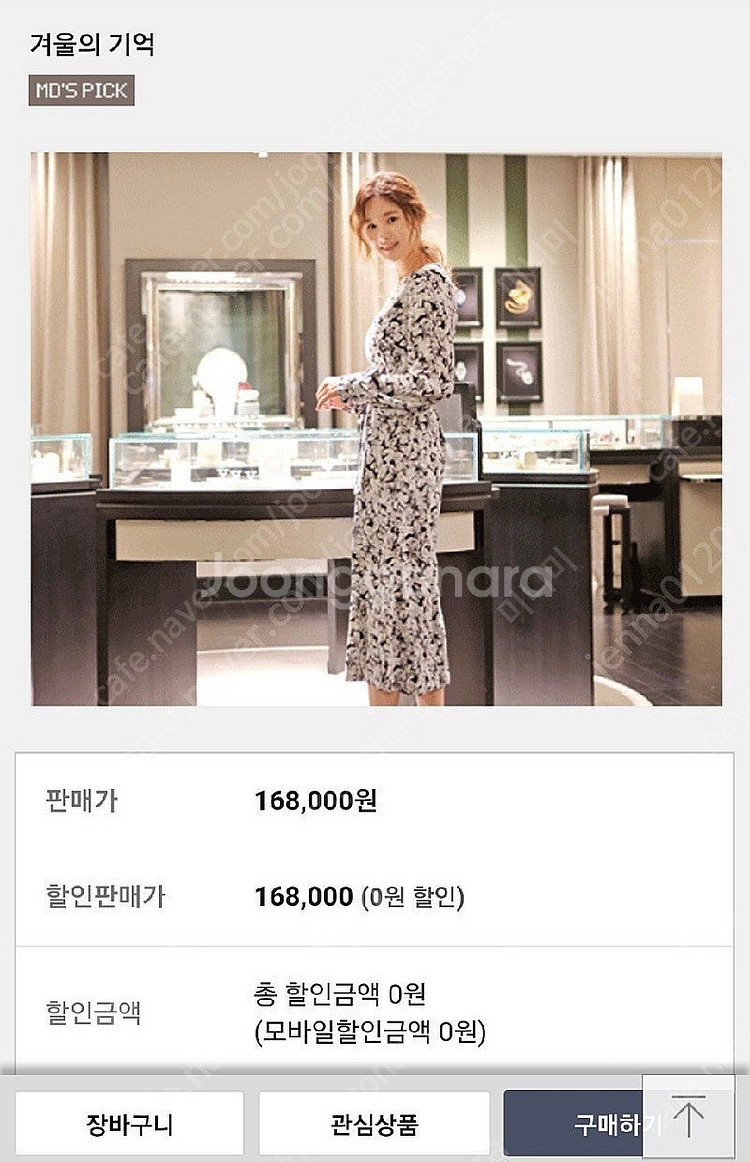Screen dimensions: 750x1162
Task: Click the 구매하기 purchase button
Action: (574, 1125)
